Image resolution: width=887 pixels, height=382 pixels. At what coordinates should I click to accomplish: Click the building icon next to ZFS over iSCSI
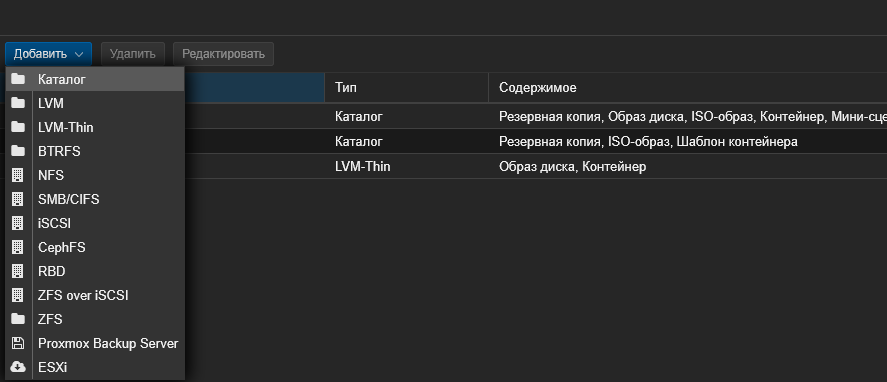(x=18, y=295)
